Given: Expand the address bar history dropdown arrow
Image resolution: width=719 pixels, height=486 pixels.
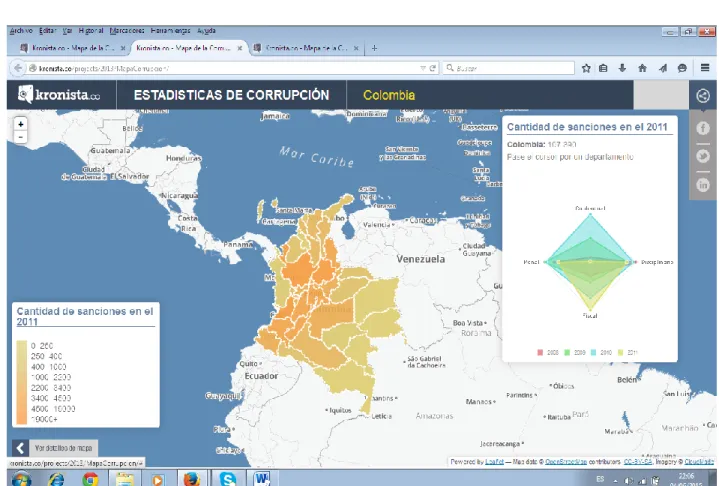Looking at the screenshot, I should pos(423,68).
